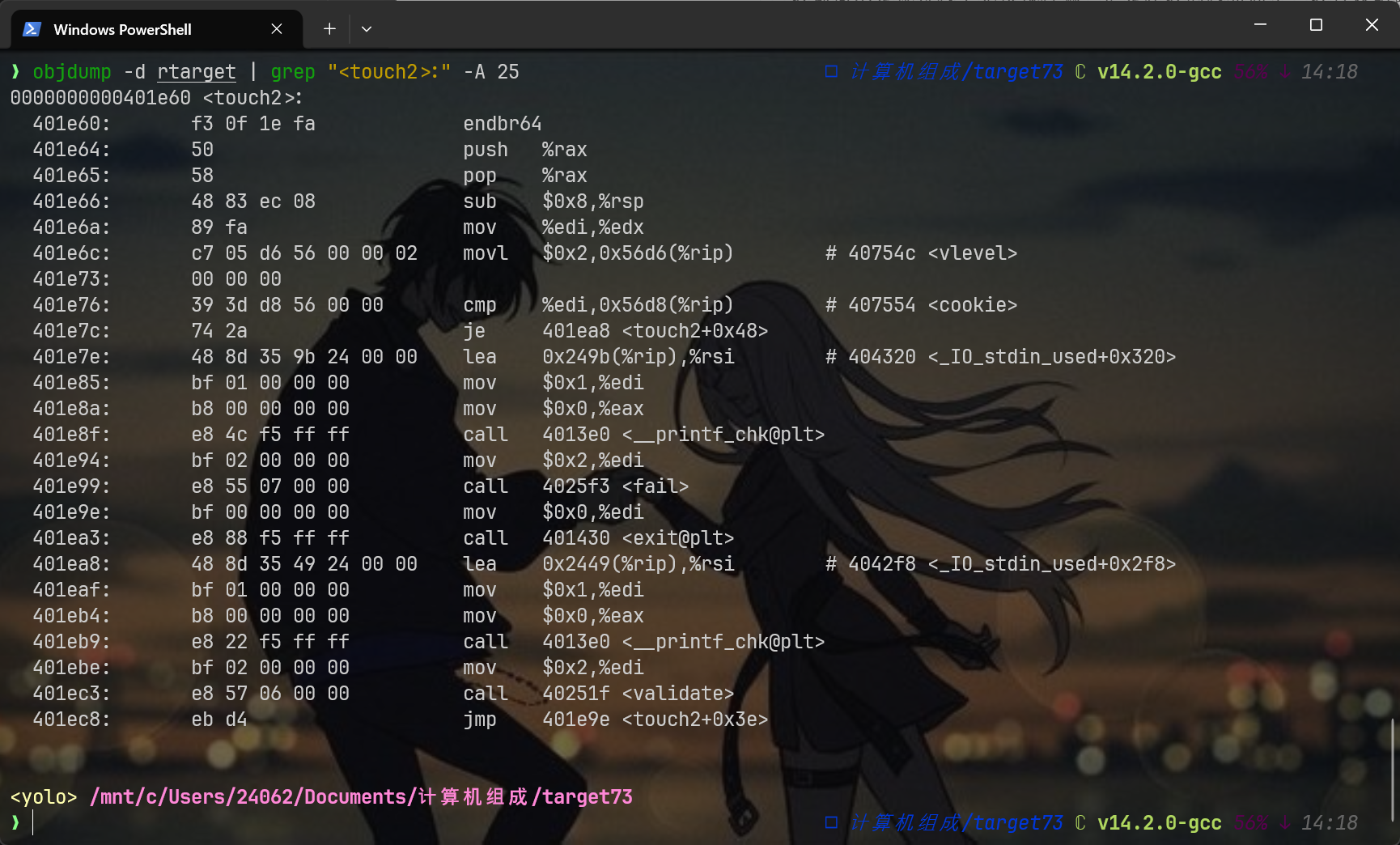Open a new terminal tab
The width and height of the screenshot is (1400, 845).
(x=329, y=29)
